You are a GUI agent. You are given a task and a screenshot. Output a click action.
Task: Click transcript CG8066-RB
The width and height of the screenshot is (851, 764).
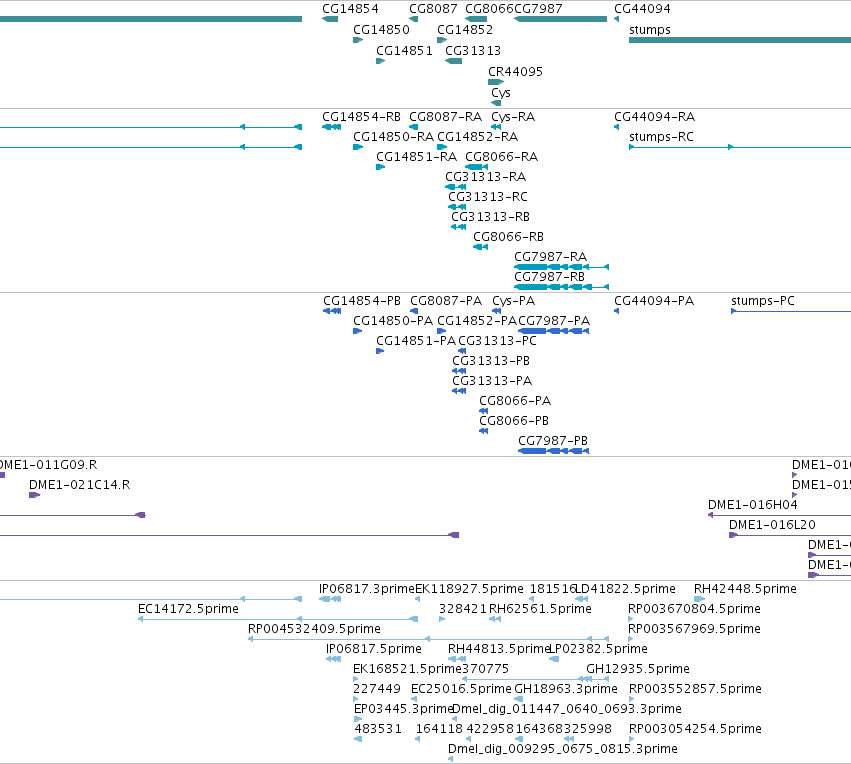(x=509, y=237)
